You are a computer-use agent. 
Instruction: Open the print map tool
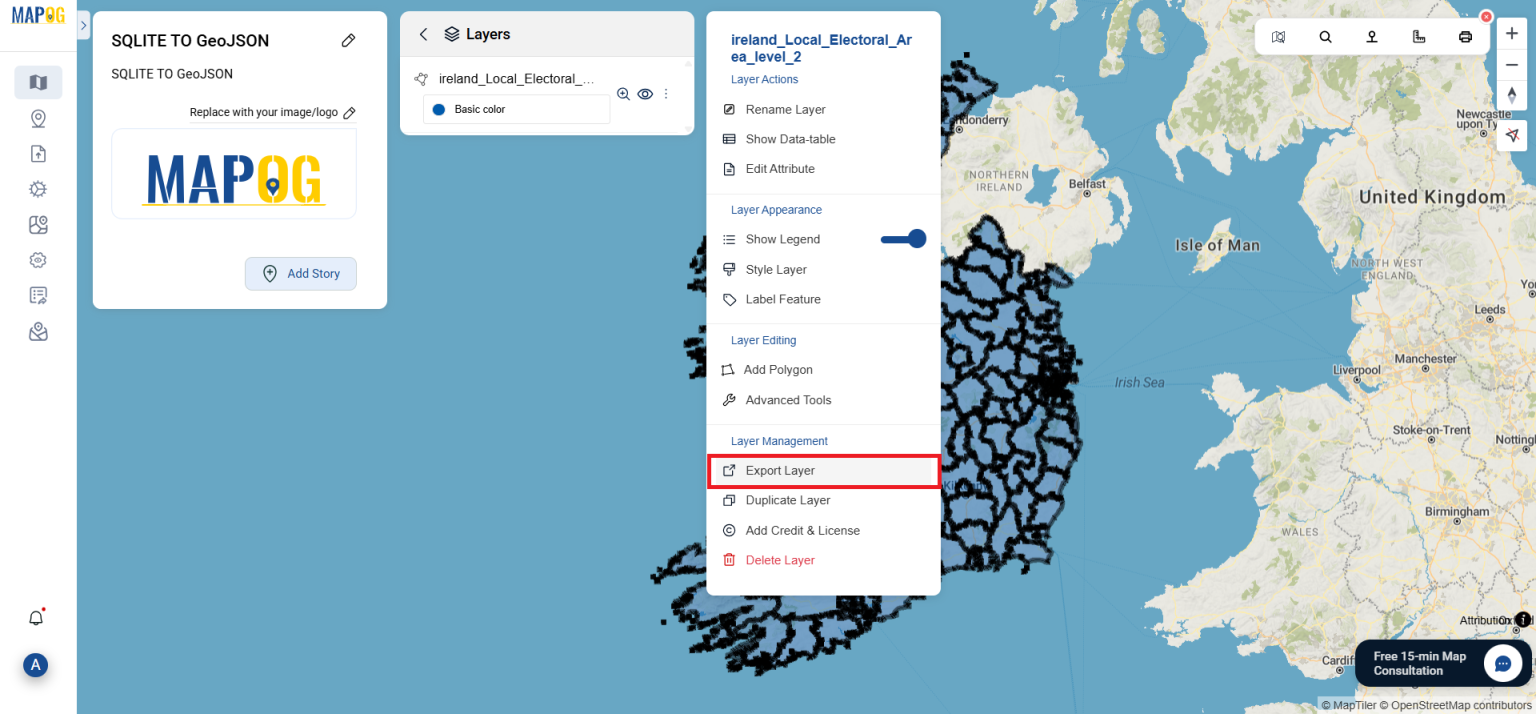point(1465,37)
